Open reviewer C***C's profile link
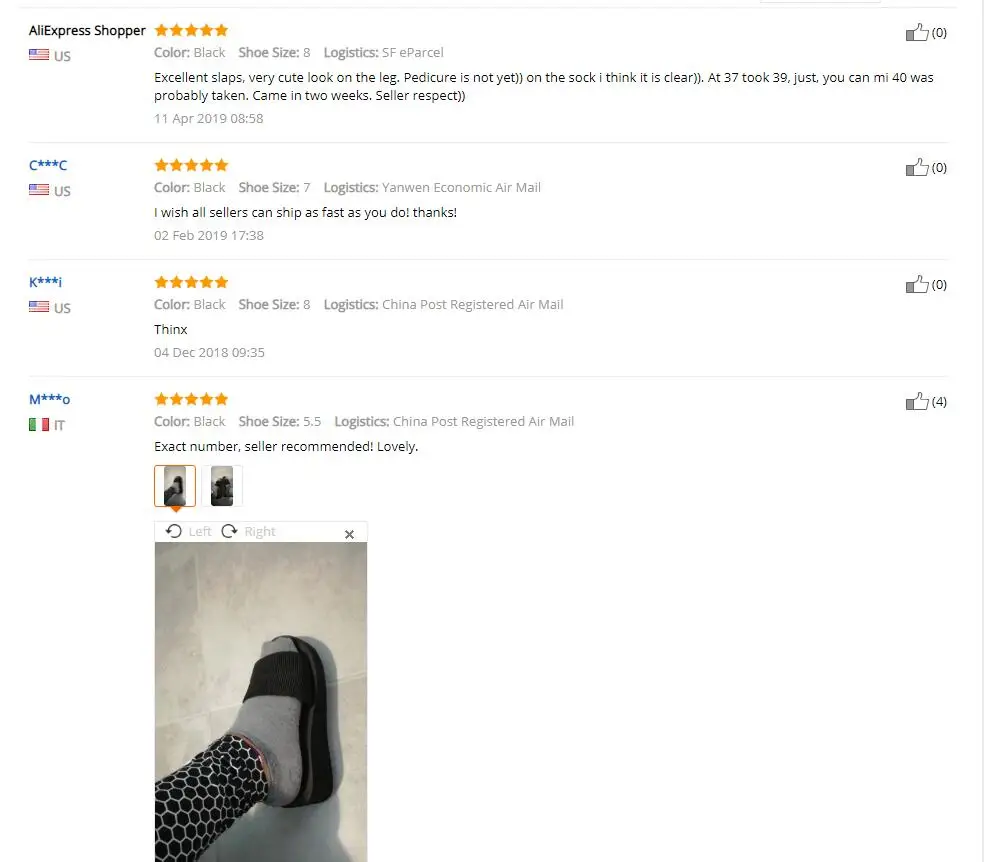 pos(48,165)
